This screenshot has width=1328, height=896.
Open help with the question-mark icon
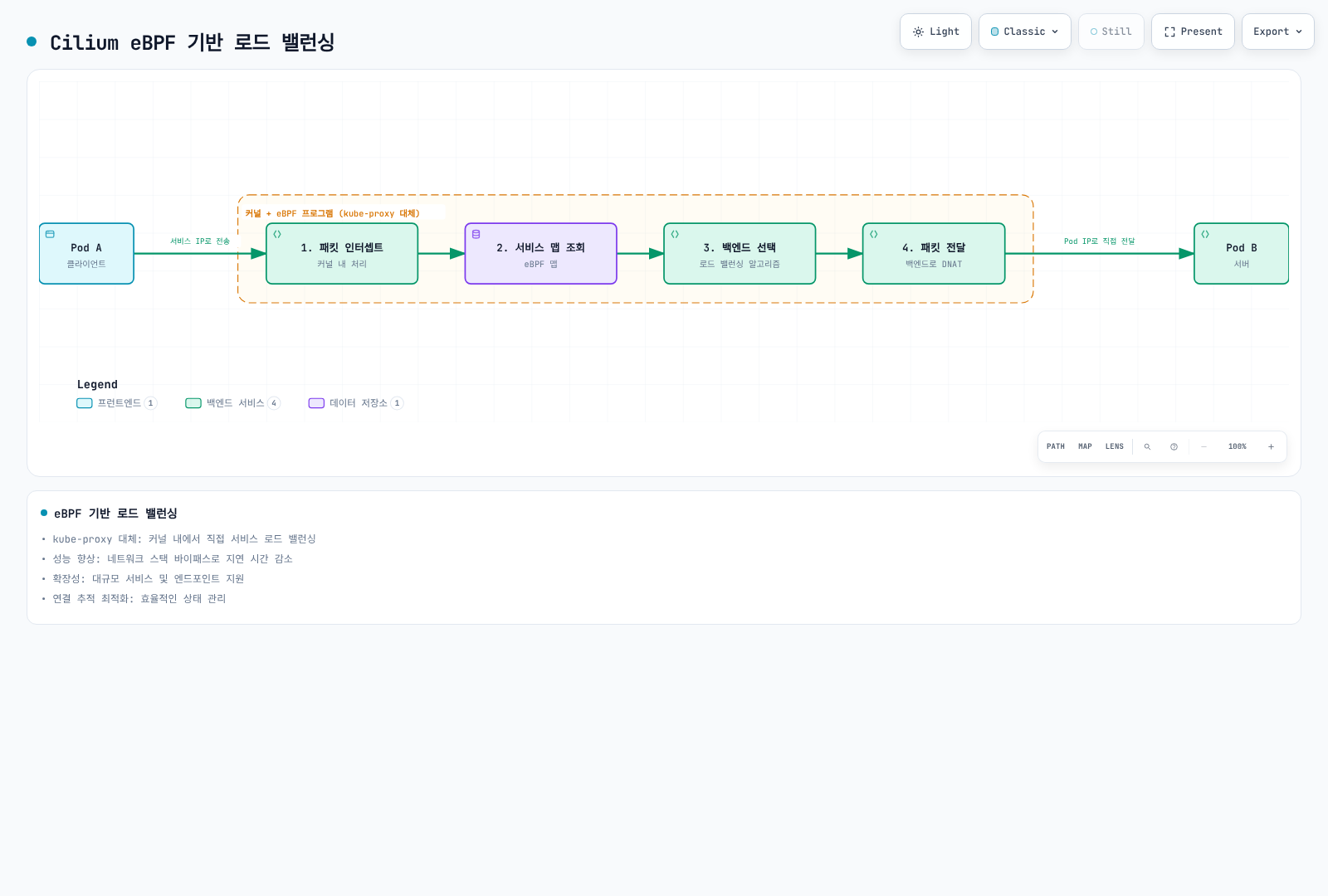pyautogui.click(x=1174, y=446)
